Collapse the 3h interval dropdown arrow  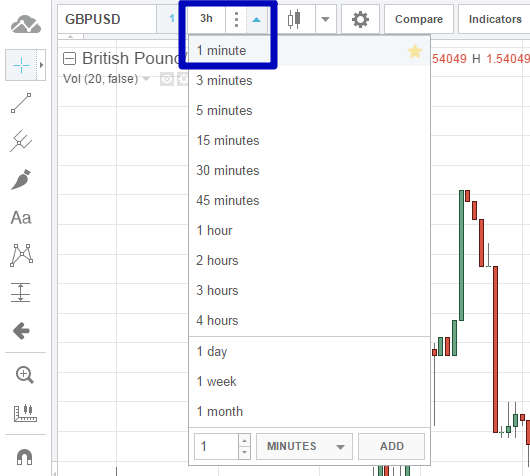[x=257, y=19]
